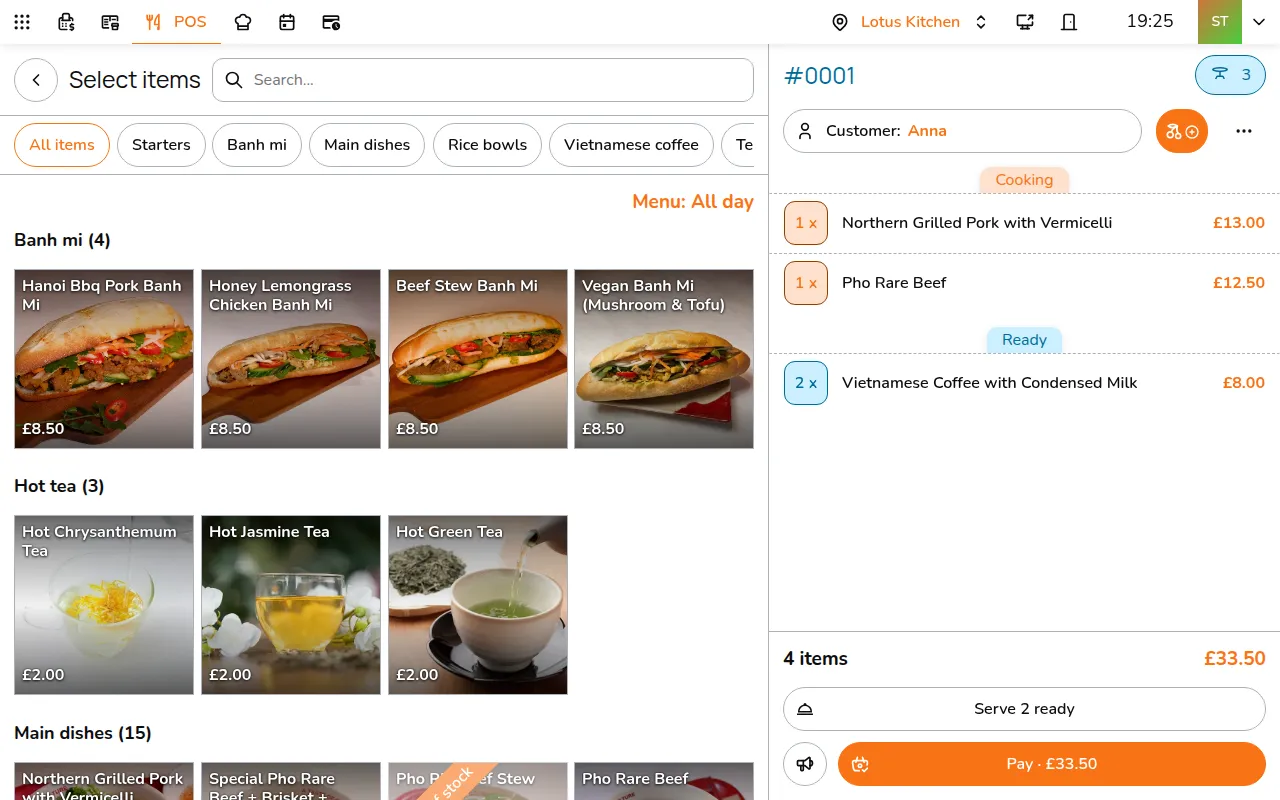
Task: Click the orange delivery add button
Action: (1182, 131)
